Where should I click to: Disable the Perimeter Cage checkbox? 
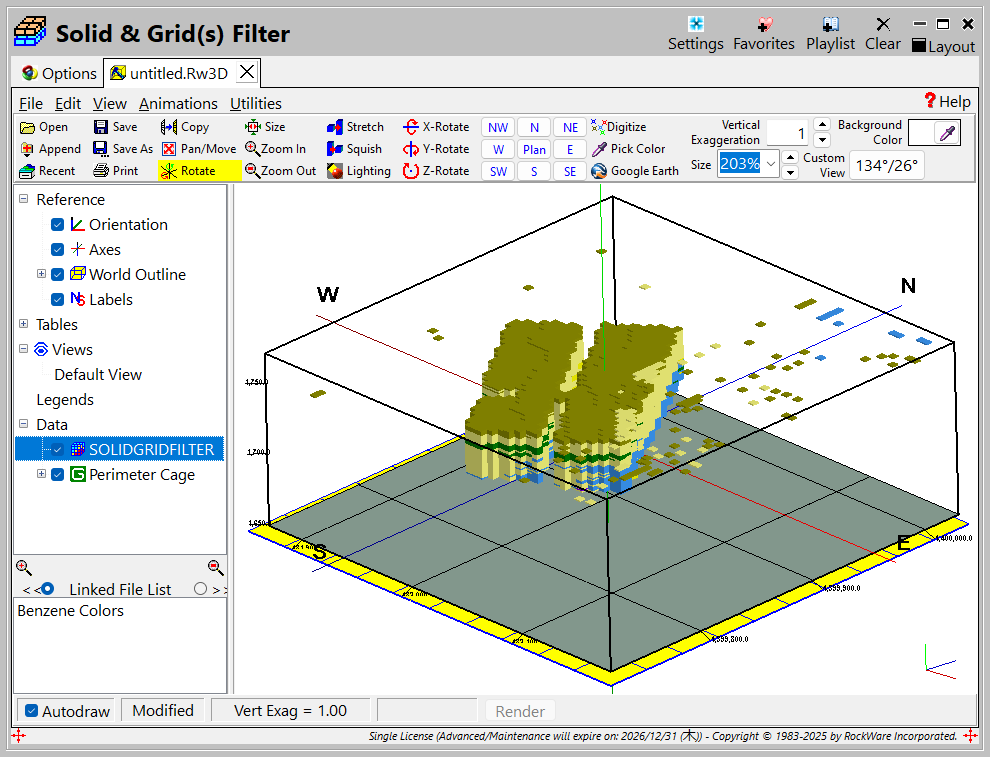tap(57, 475)
